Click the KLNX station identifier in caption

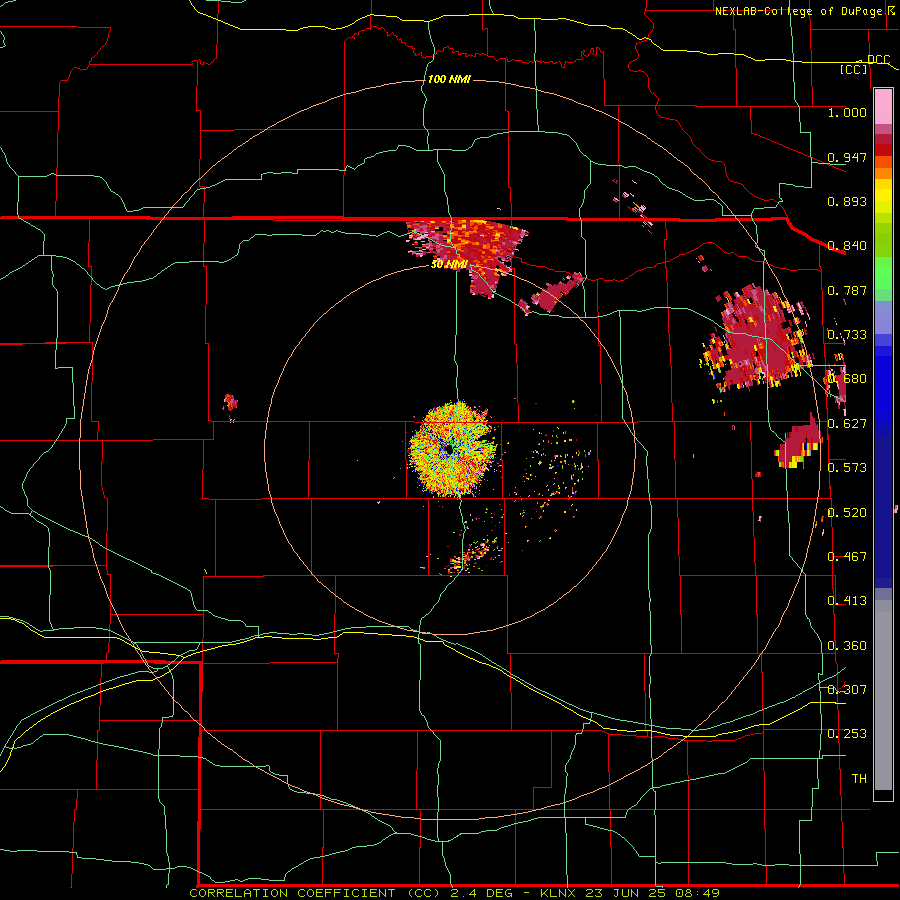tap(559, 893)
